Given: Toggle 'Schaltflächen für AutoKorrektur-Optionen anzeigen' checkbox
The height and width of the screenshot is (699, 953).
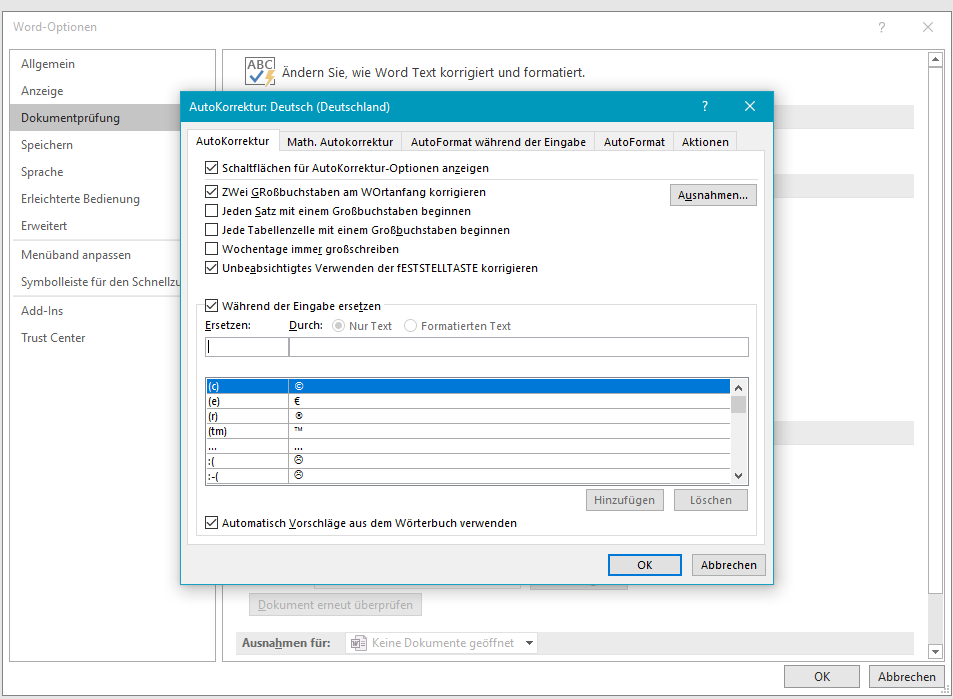Looking at the screenshot, I should (212, 168).
